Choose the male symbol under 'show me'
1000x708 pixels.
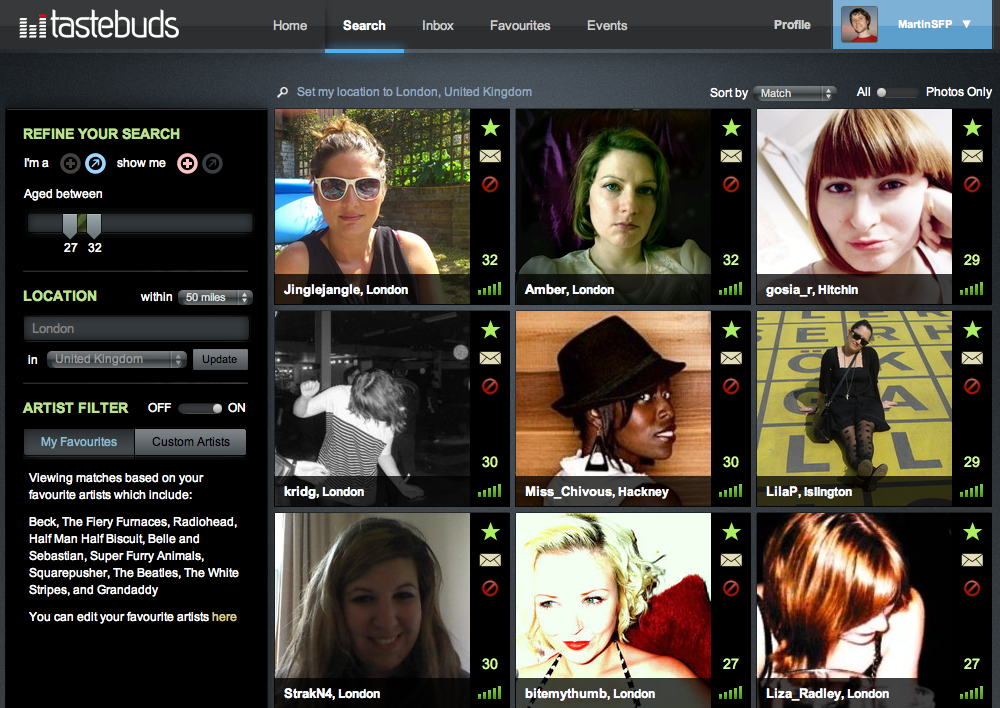(212, 164)
